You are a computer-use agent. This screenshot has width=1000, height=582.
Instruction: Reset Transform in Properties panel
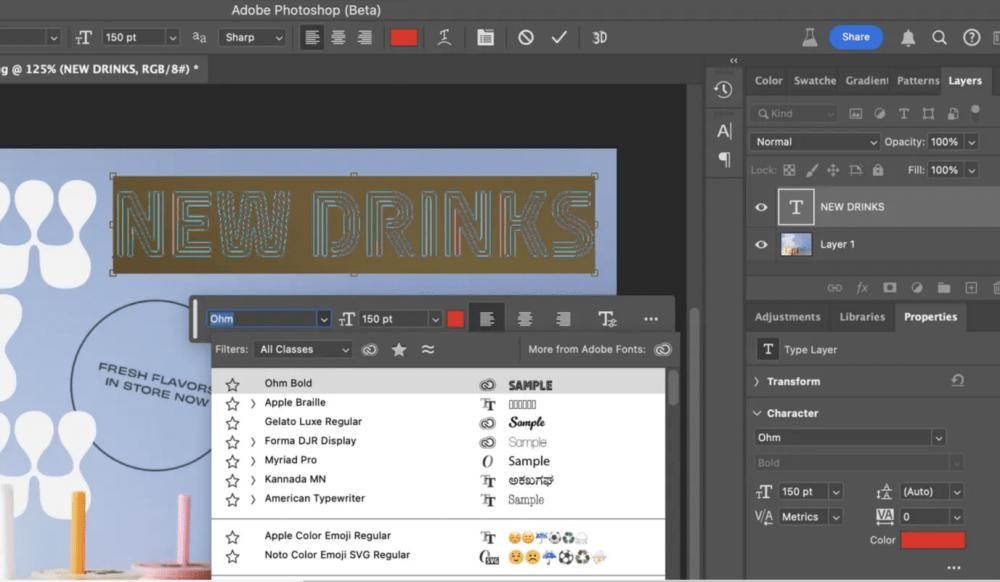click(x=957, y=381)
